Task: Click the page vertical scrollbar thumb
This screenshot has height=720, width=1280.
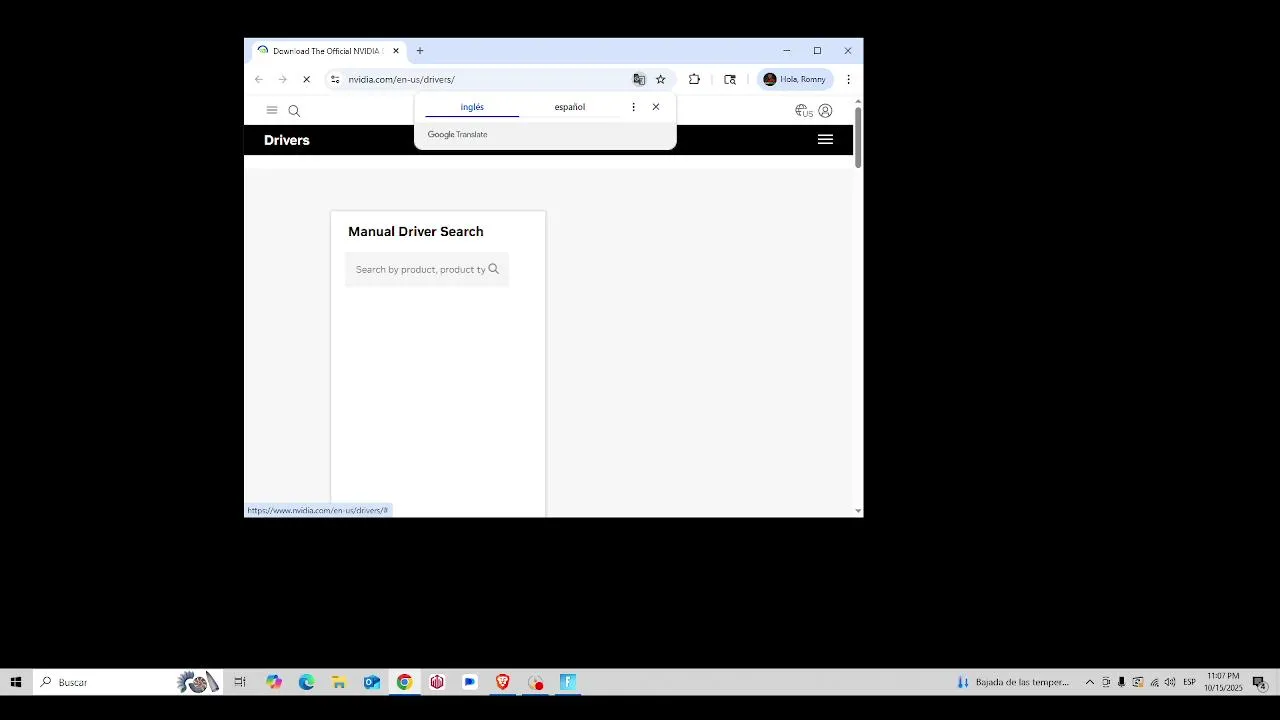Action: (x=857, y=136)
